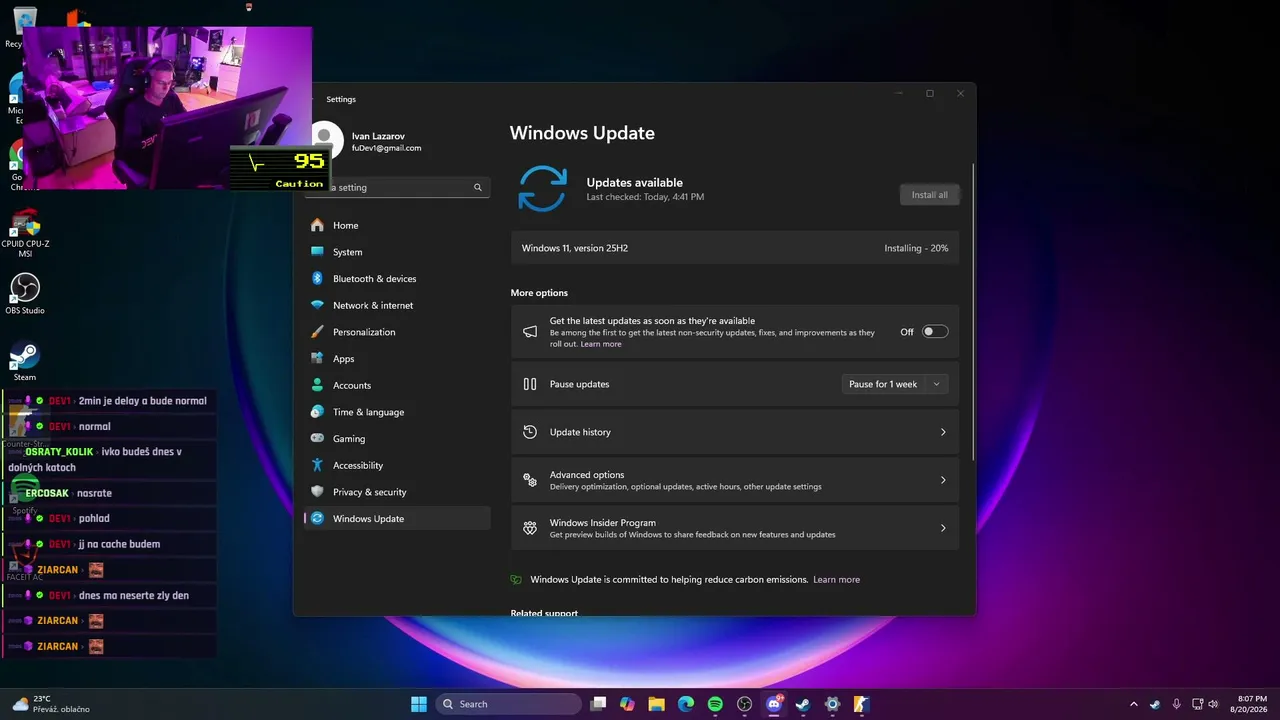
Task: Open carbon emissions Learn more link
Action: tap(836, 580)
